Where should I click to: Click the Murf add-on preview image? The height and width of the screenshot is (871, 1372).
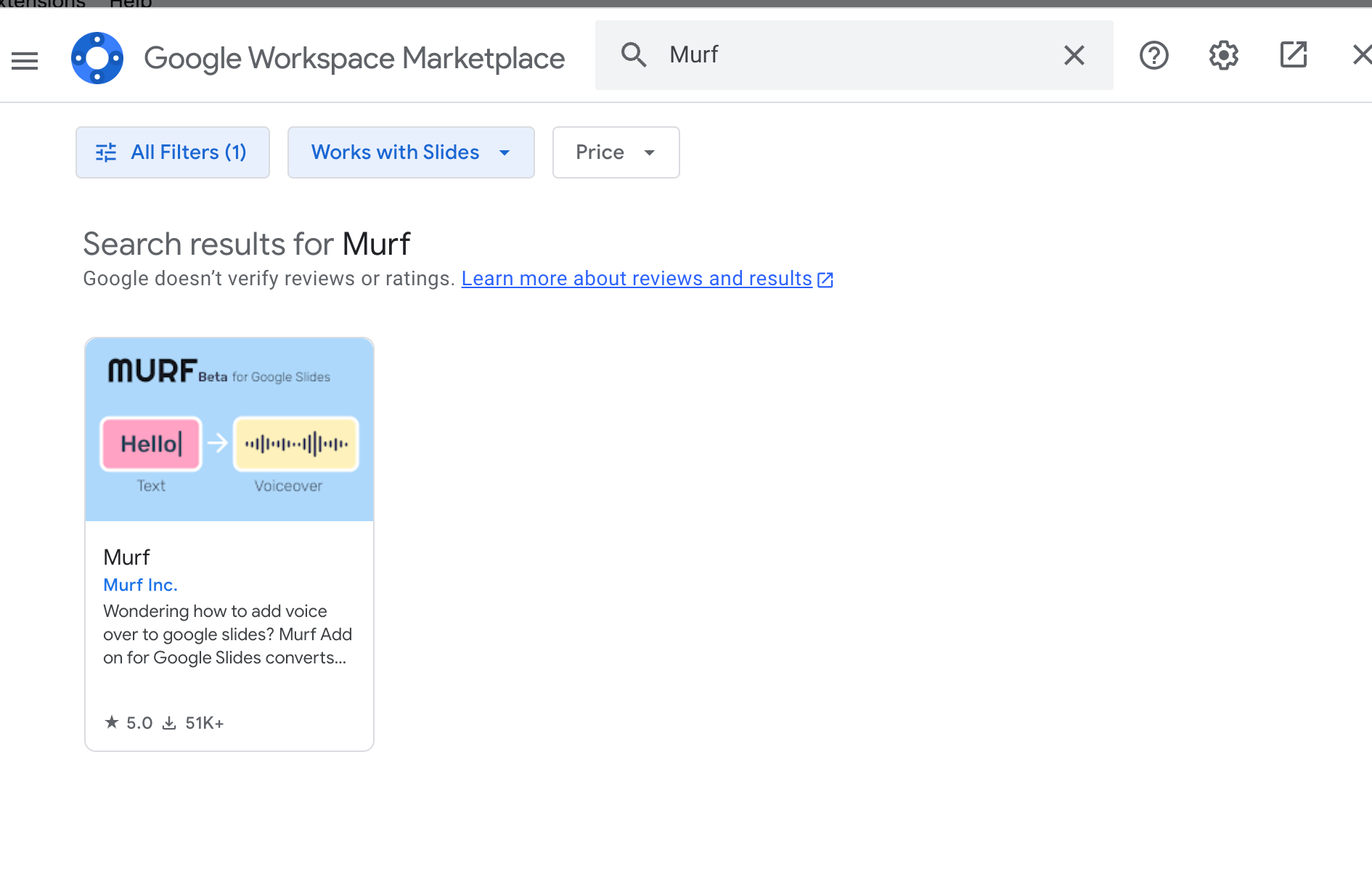click(229, 429)
